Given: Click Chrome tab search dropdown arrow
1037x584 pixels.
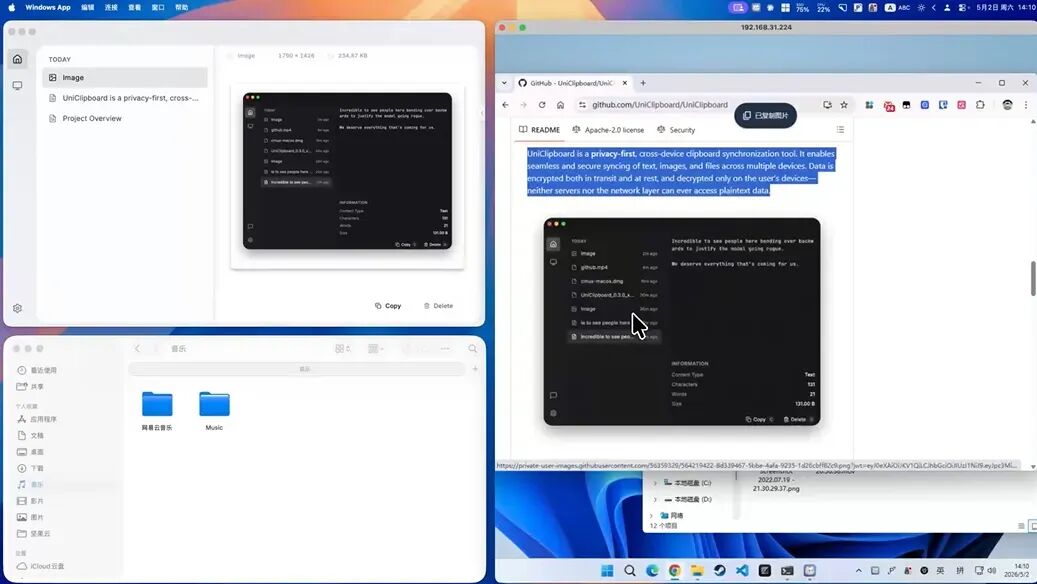Looking at the screenshot, I should (504, 83).
